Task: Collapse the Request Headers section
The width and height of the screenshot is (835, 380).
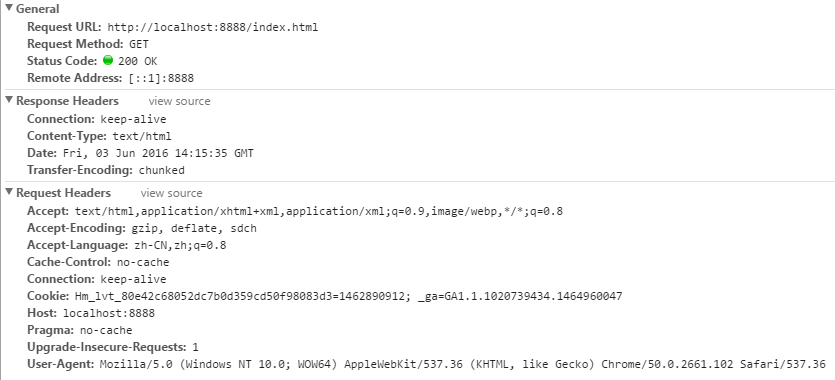Action: tap(9, 192)
